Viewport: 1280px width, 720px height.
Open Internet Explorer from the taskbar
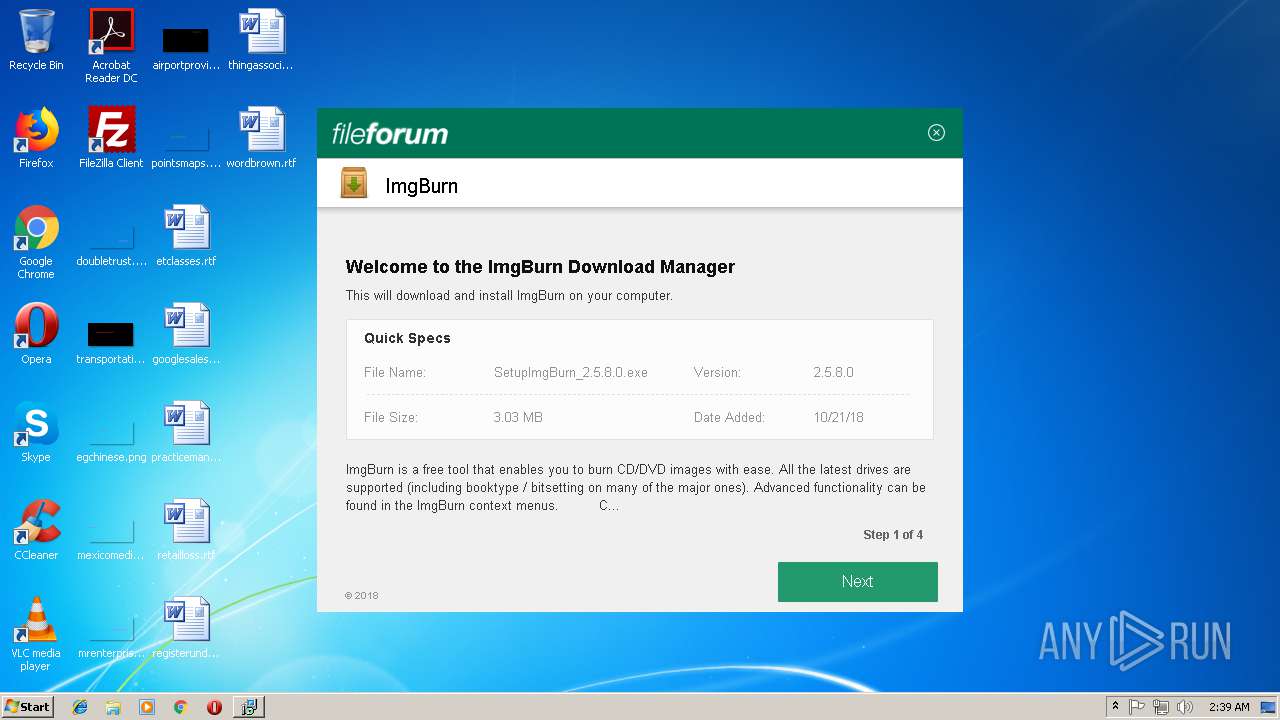80,707
